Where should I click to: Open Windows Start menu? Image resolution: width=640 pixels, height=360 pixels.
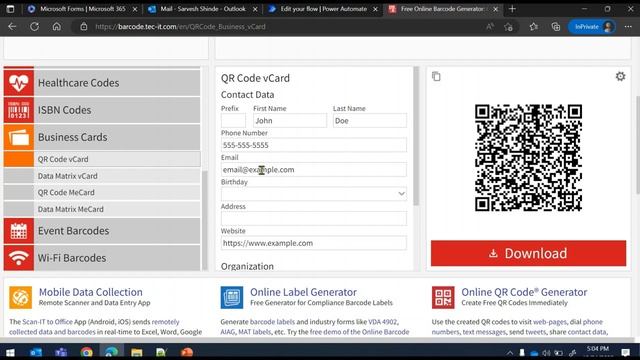(10, 352)
